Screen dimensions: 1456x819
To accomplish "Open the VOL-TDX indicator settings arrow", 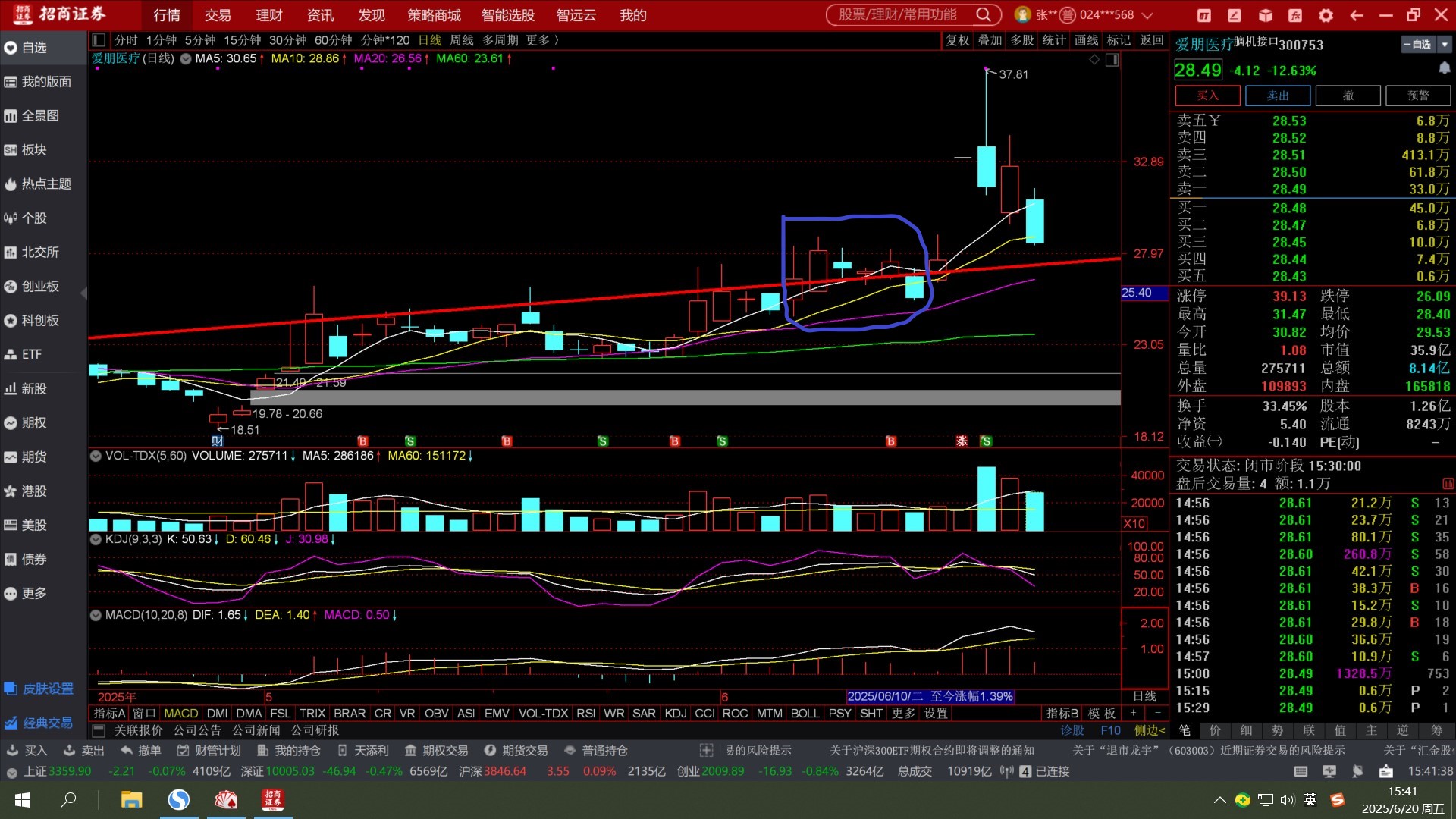I will pos(96,456).
